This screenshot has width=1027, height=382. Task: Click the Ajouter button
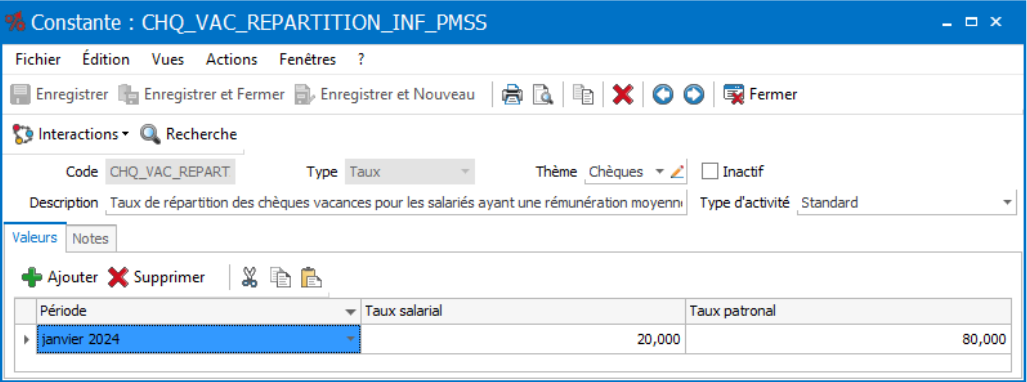pyautogui.click(x=60, y=277)
